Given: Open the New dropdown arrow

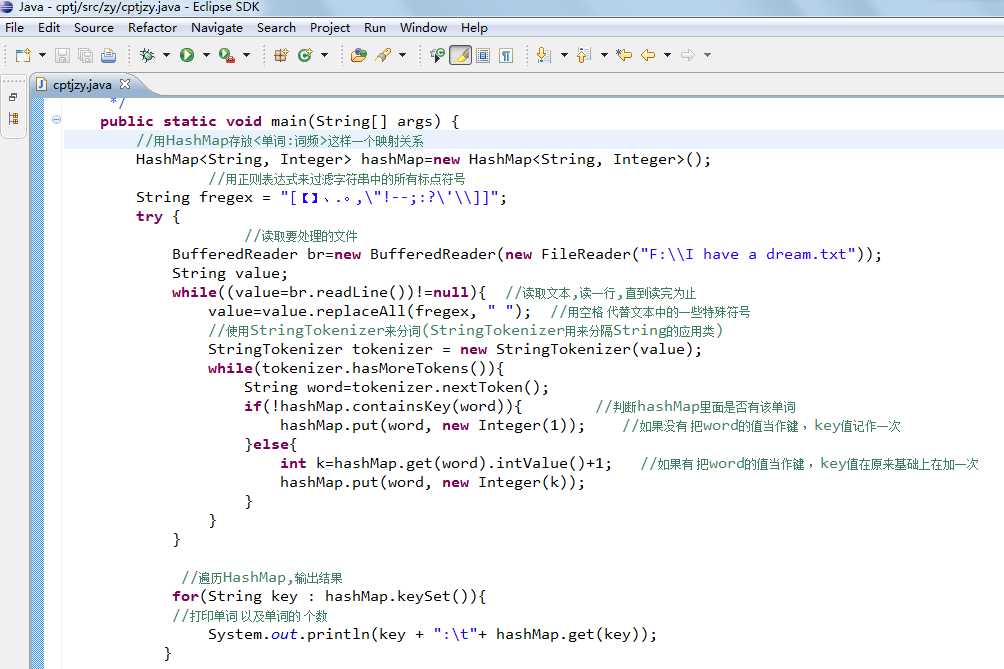Looking at the screenshot, I should tap(42, 56).
